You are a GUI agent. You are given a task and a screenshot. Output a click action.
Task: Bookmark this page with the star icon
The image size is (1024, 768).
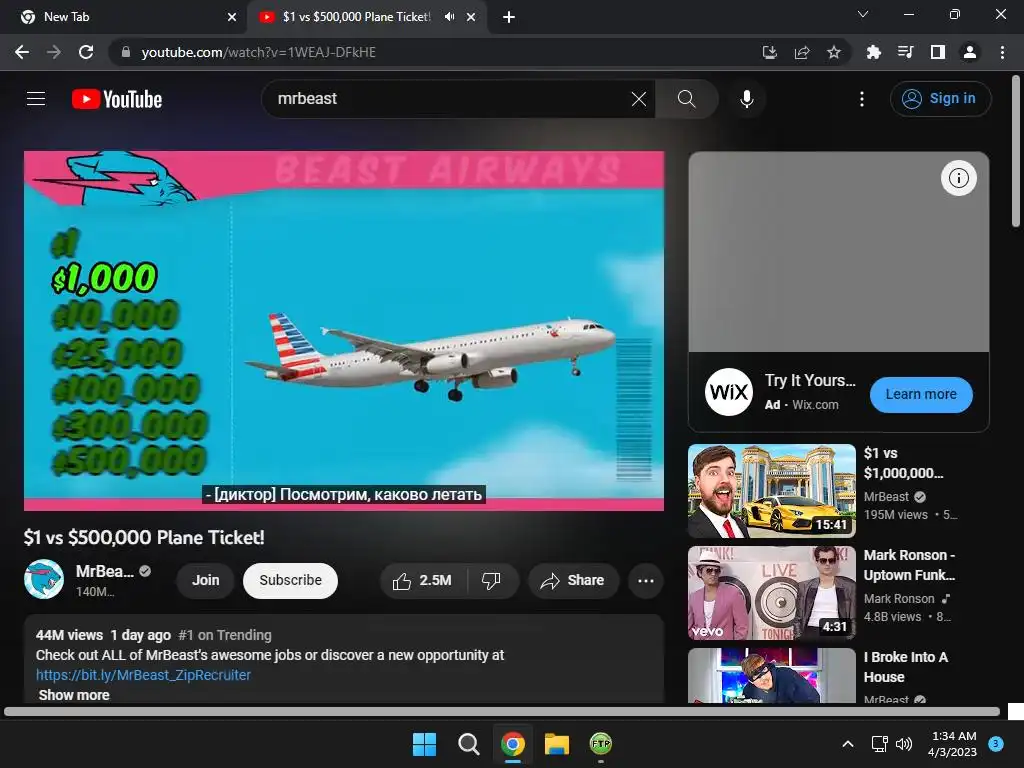834,52
